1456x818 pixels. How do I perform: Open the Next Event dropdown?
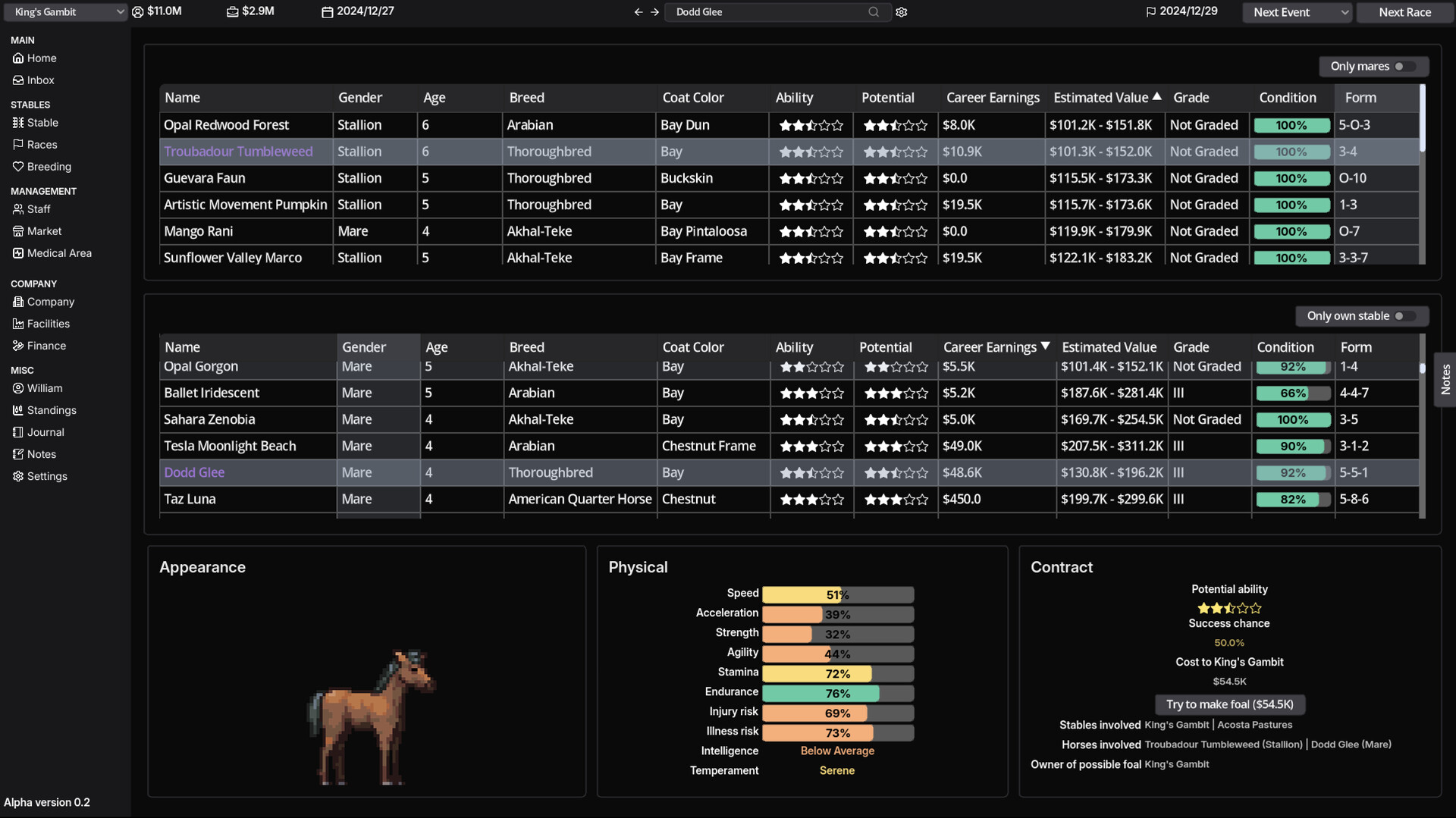tap(1296, 12)
